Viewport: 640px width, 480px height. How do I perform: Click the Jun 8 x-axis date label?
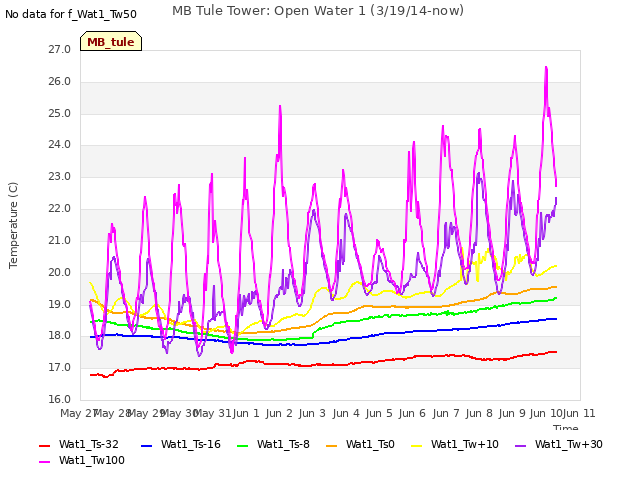[479, 413]
